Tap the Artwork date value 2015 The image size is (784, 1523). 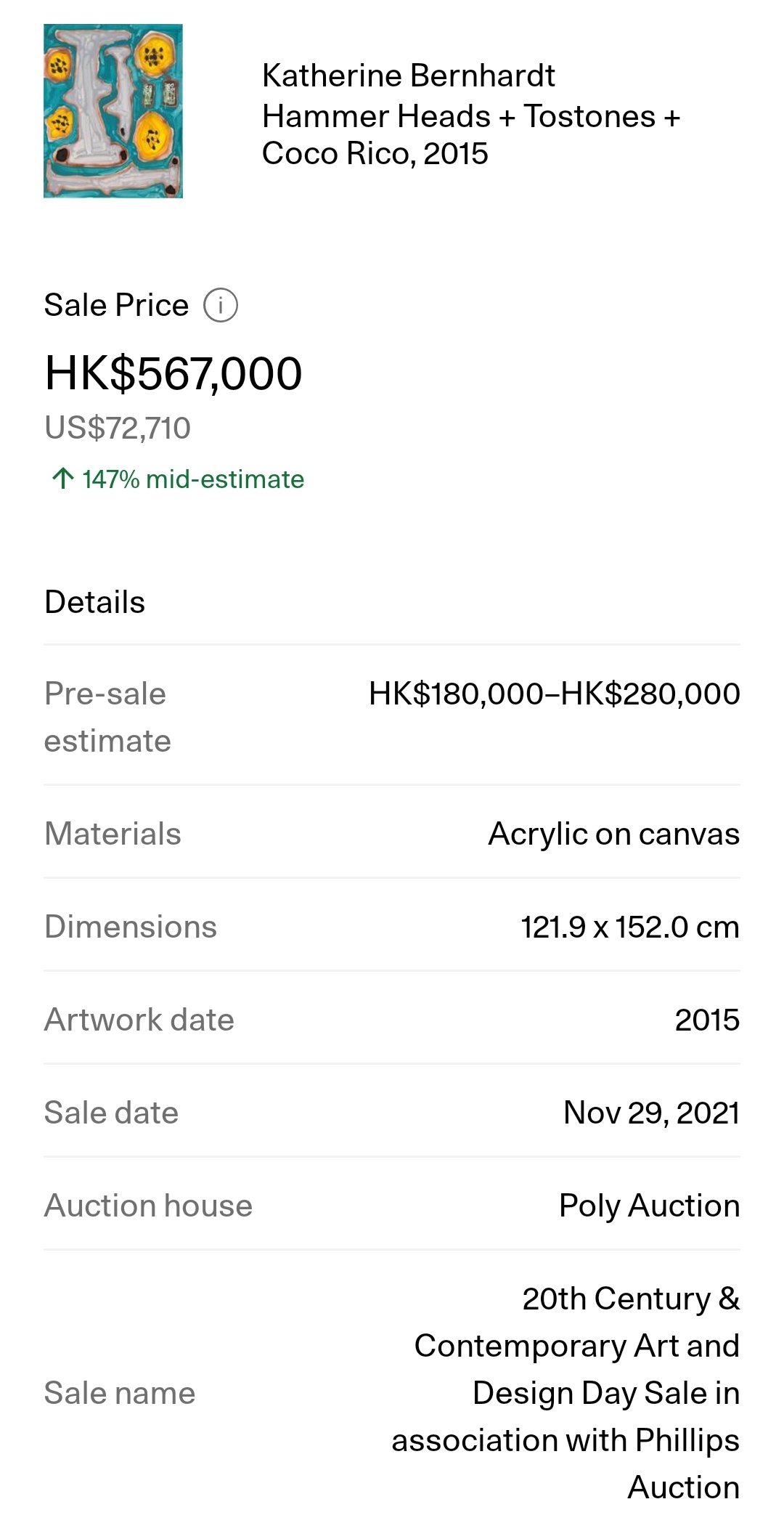pyautogui.click(x=707, y=1020)
